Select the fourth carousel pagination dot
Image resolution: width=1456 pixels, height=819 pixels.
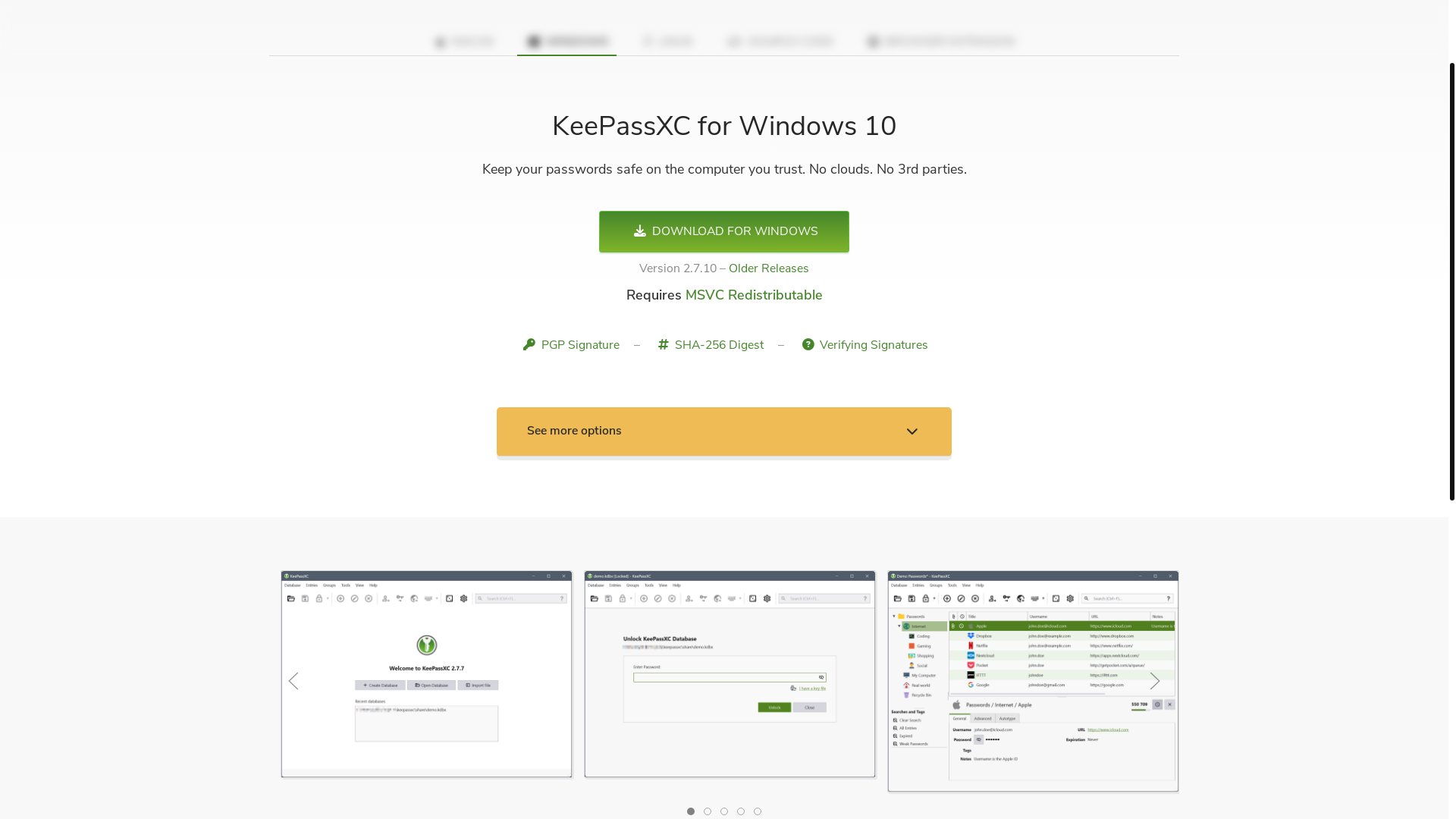(741, 811)
